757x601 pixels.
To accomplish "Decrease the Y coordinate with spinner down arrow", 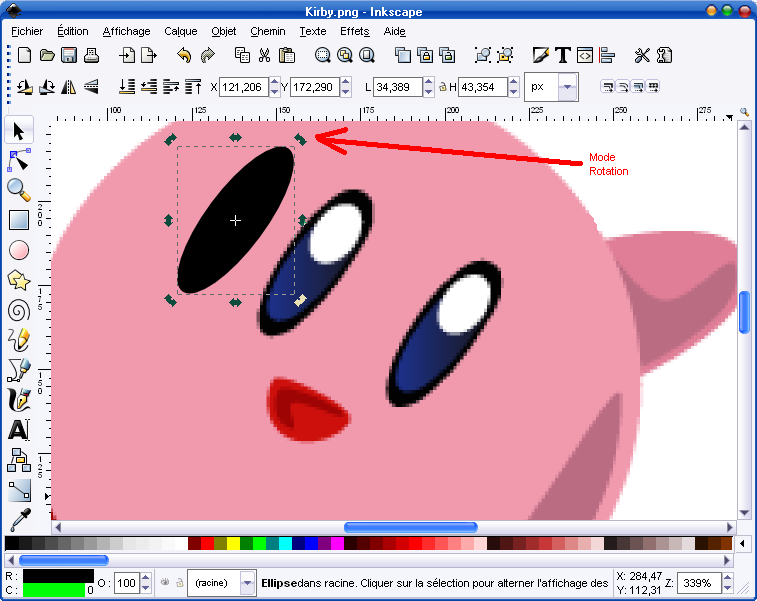I will pos(345,92).
